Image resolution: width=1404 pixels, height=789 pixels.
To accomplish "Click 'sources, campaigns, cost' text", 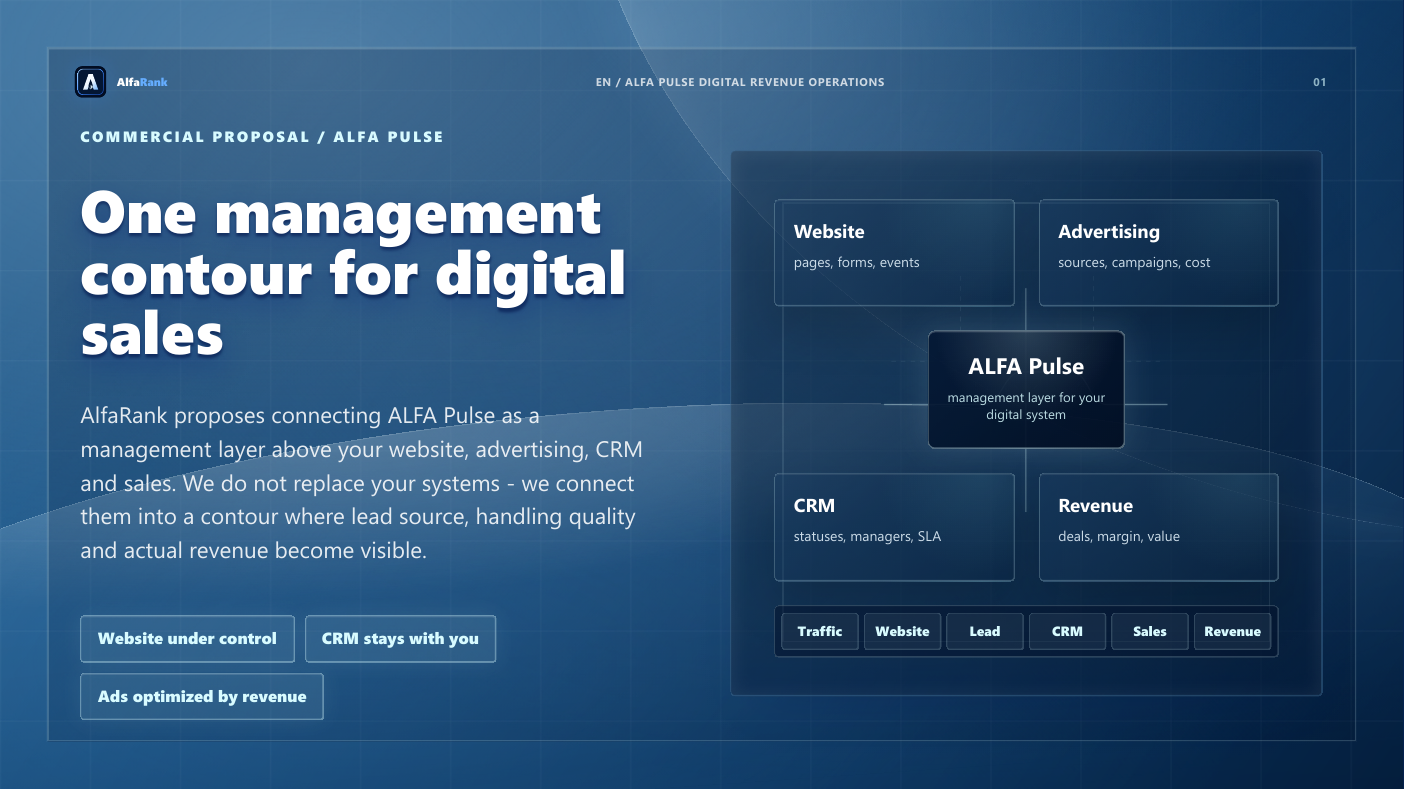I will [1134, 262].
